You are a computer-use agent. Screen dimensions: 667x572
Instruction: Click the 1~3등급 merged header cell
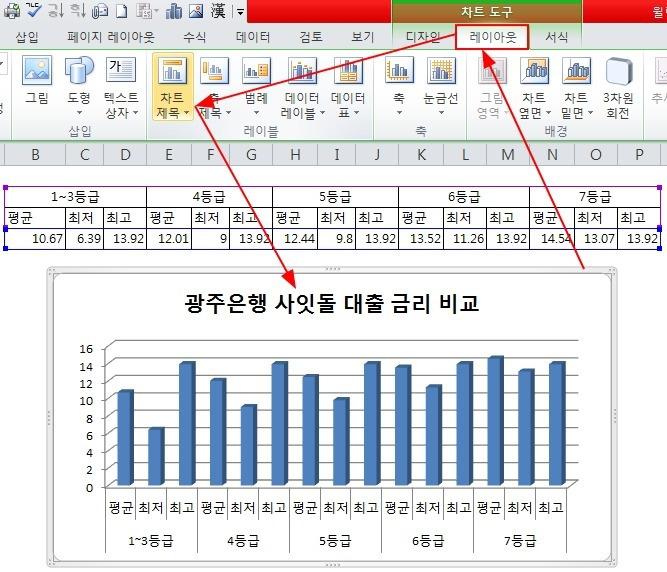[75, 196]
